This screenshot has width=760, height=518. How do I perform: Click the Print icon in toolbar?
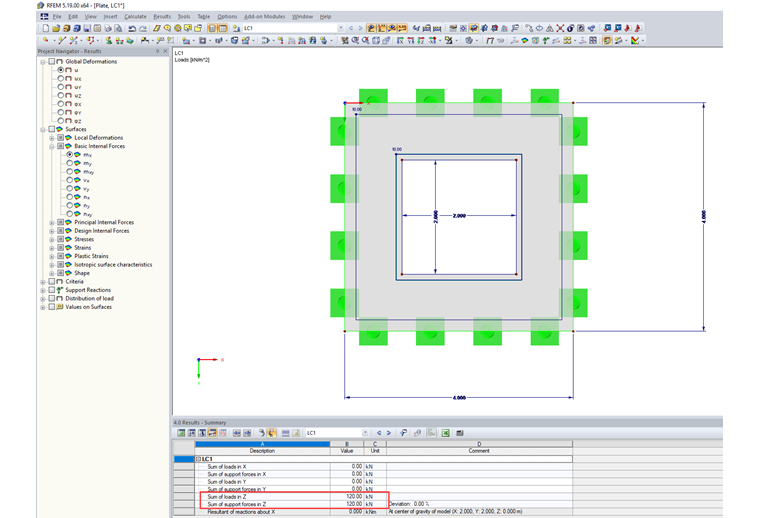coord(108,28)
